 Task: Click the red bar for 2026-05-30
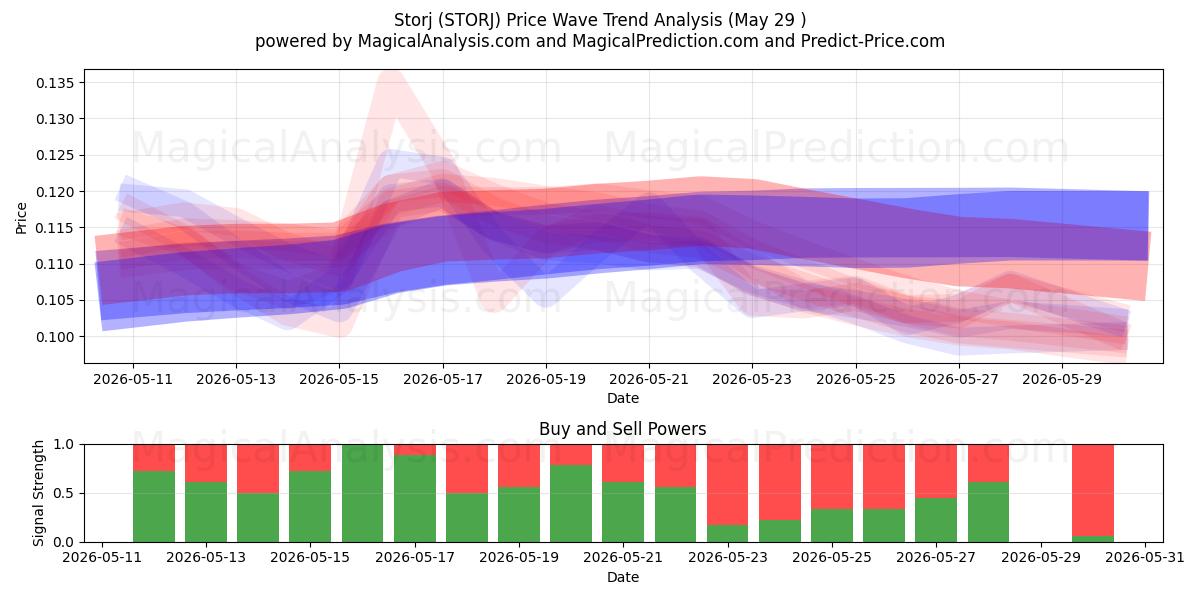(x=1093, y=490)
